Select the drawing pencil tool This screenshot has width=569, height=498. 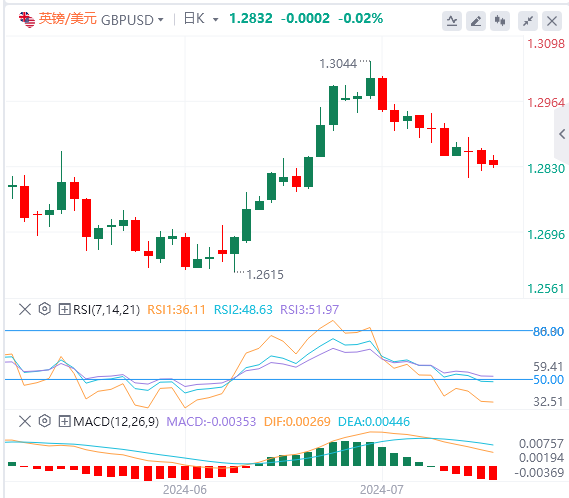(x=476, y=21)
